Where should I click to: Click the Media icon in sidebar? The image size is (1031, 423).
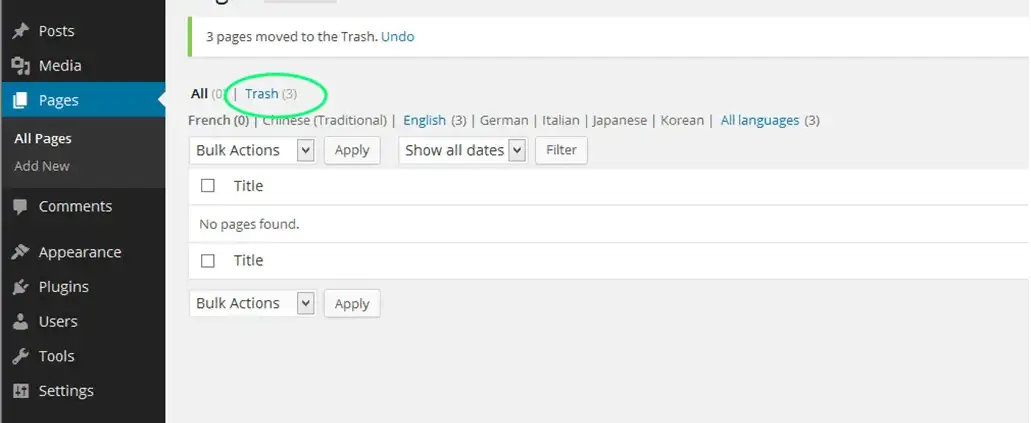[x=20, y=66]
